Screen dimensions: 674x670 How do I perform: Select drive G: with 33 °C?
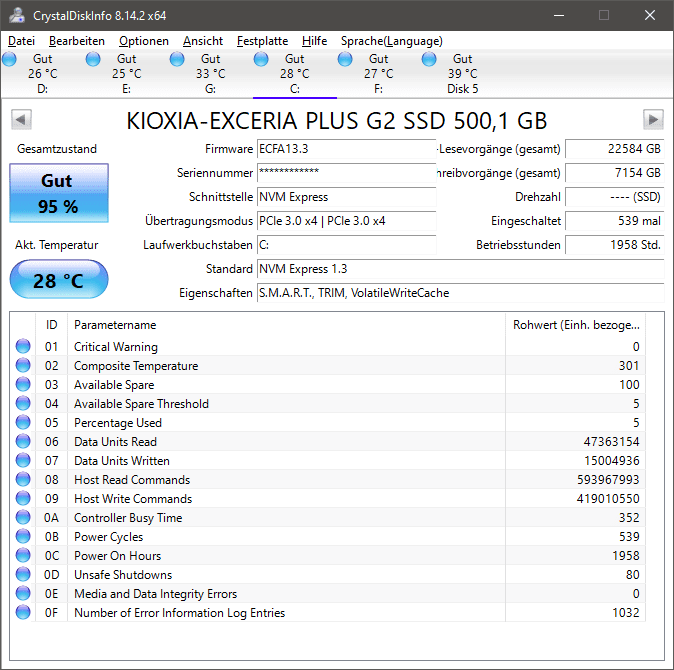click(210, 73)
